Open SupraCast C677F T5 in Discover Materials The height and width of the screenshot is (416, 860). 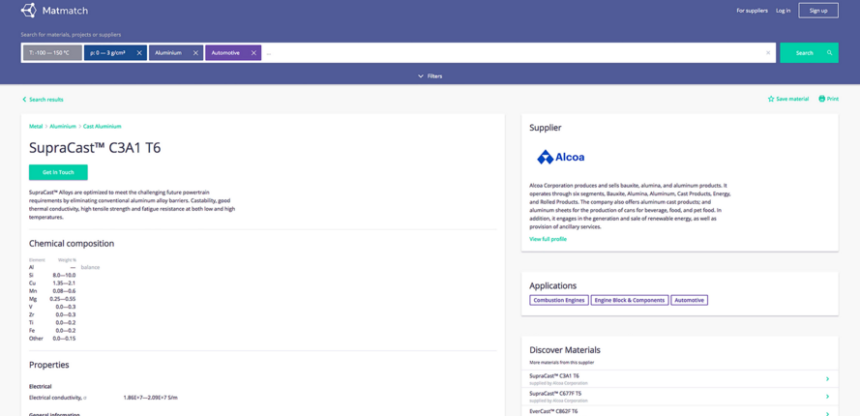[x=680, y=396]
